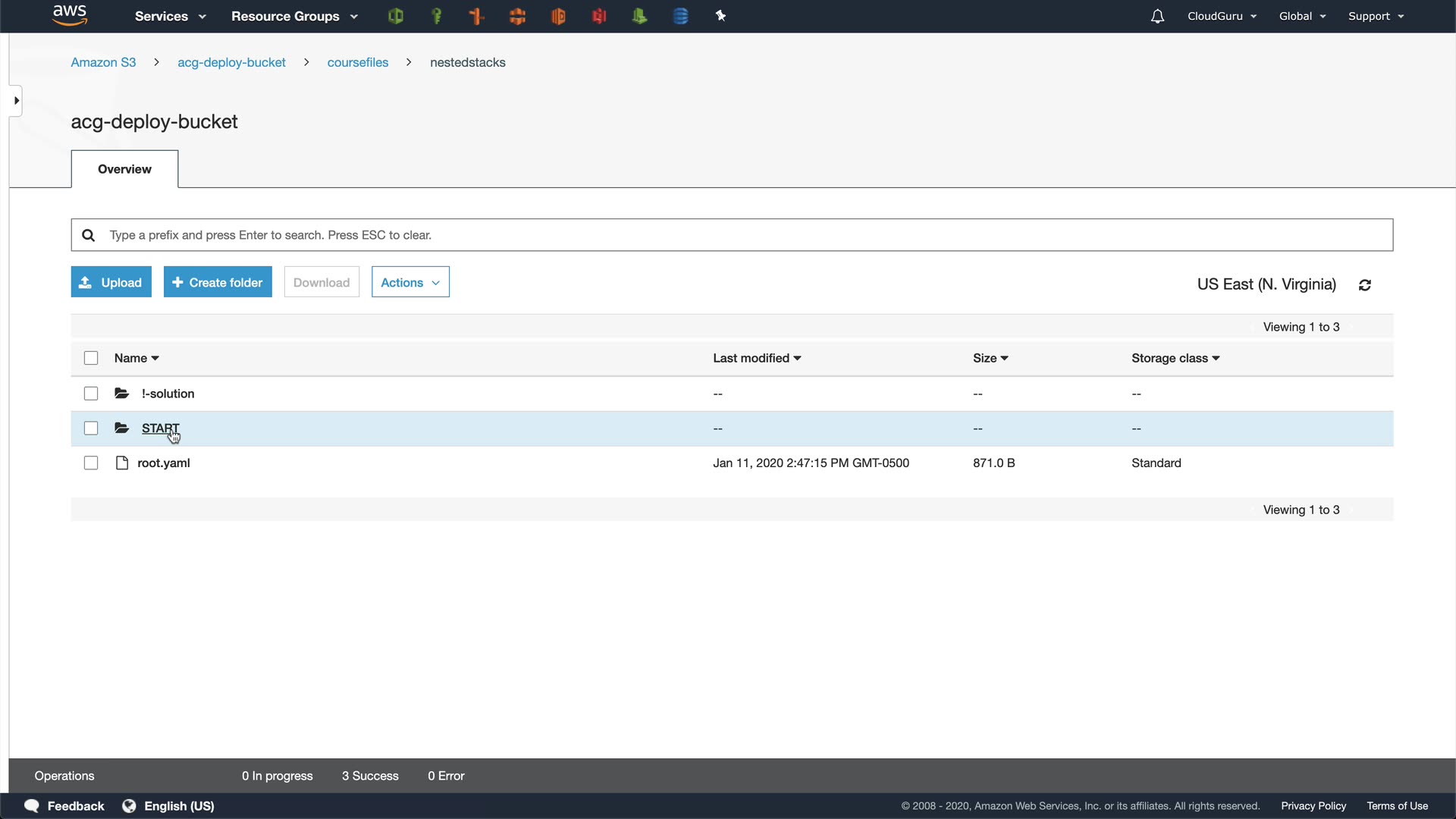Open the blue database DynamoDB shortcut
This screenshot has width=1456, height=819.
[x=680, y=16]
